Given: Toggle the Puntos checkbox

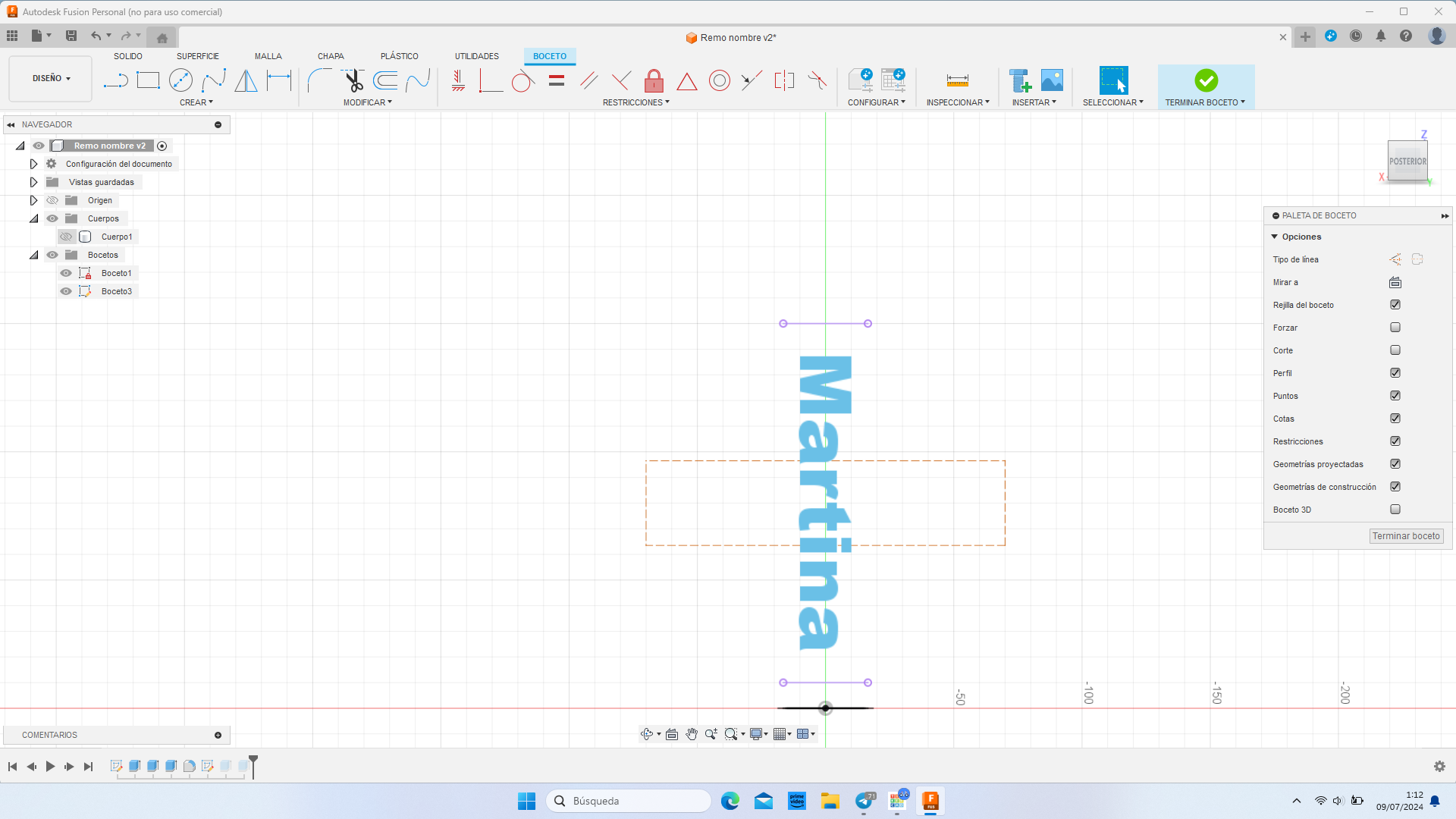Looking at the screenshot, I should pos(1395,396).
